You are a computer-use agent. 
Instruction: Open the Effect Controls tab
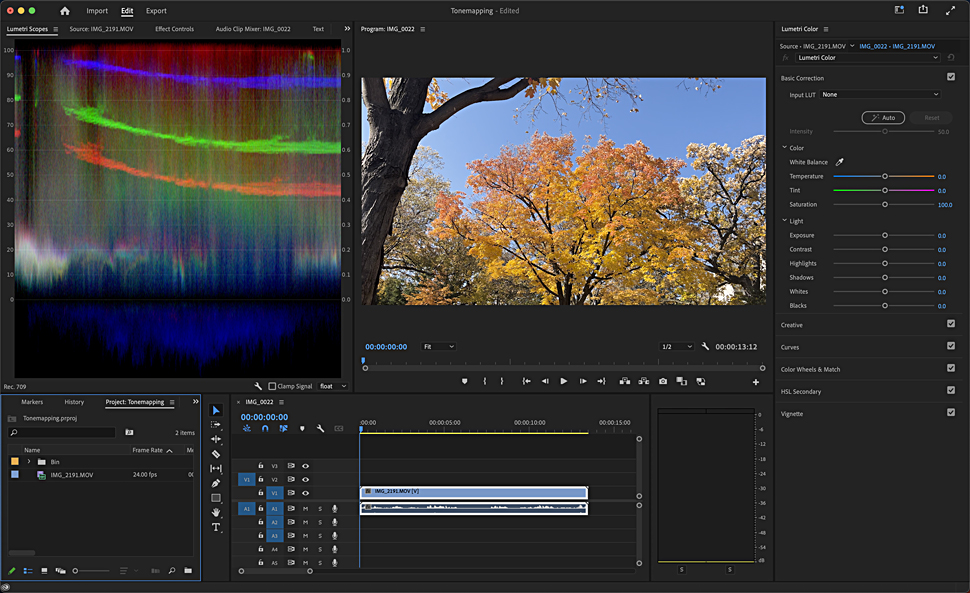(x=175, y=29)
